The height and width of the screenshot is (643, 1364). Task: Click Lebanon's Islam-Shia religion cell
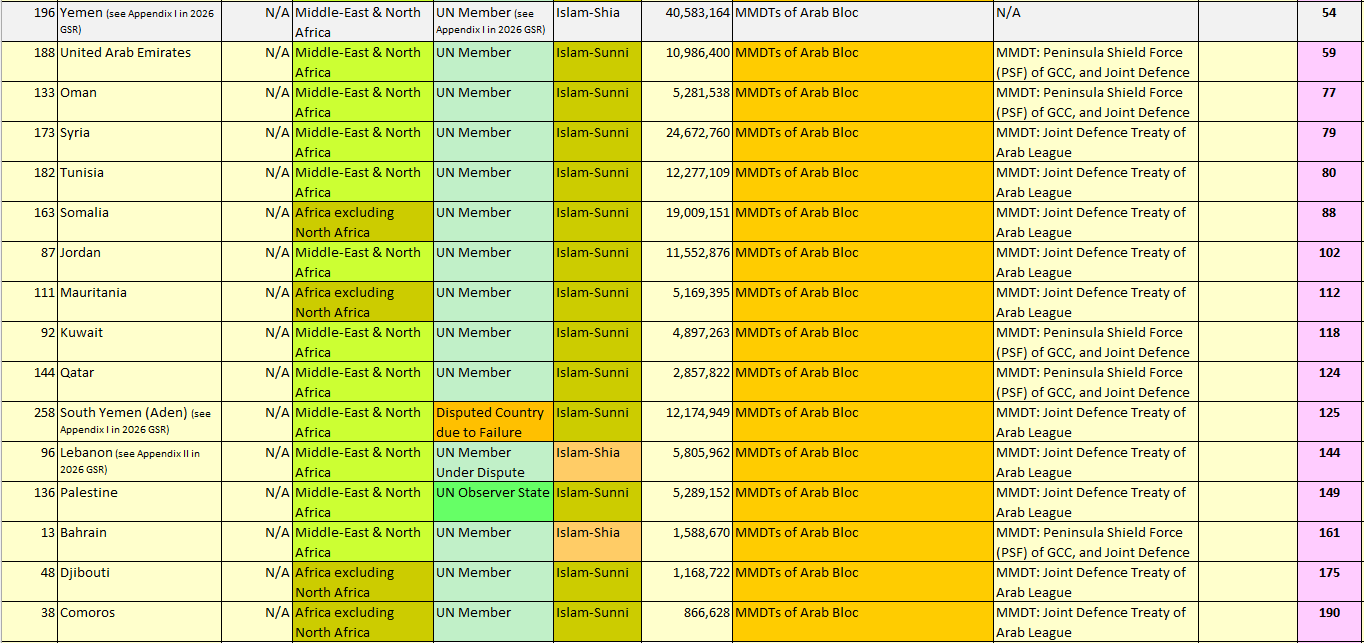597,462
